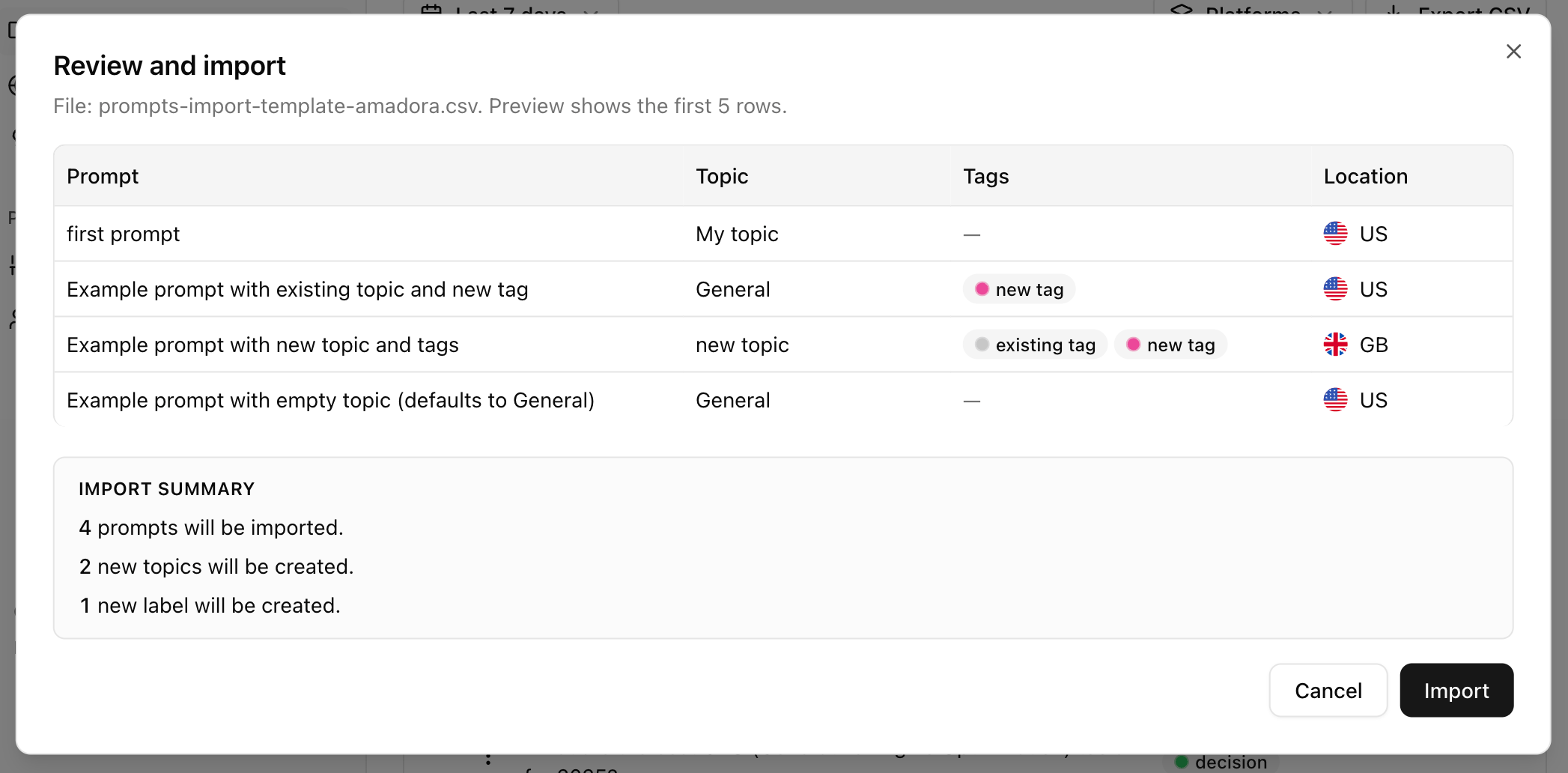The image size is (1568, 773).
Task: Click '2 new topics will be created.' text
Action: click(x=216, y=566)
